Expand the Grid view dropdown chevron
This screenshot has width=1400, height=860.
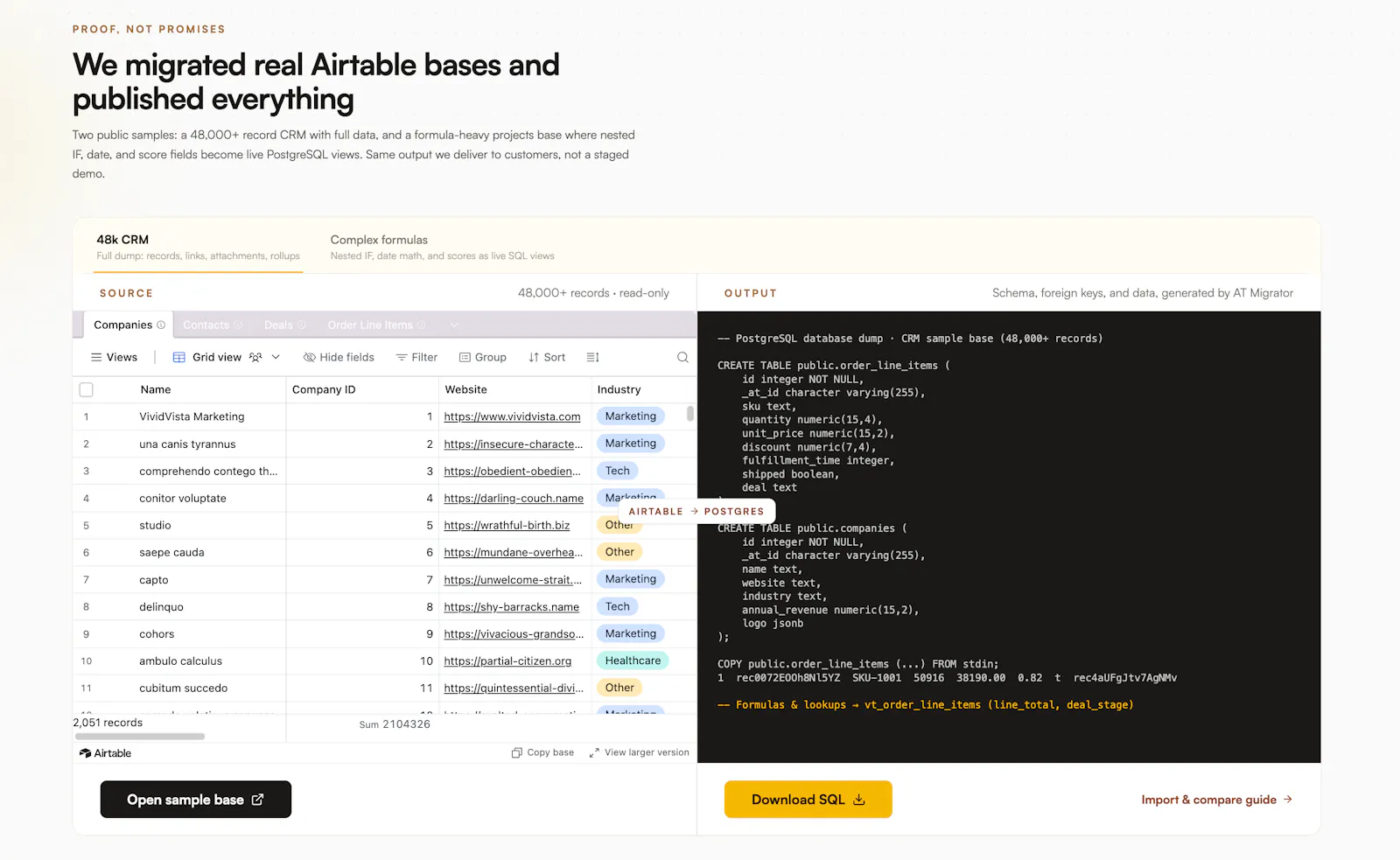[x=276, y=357]
